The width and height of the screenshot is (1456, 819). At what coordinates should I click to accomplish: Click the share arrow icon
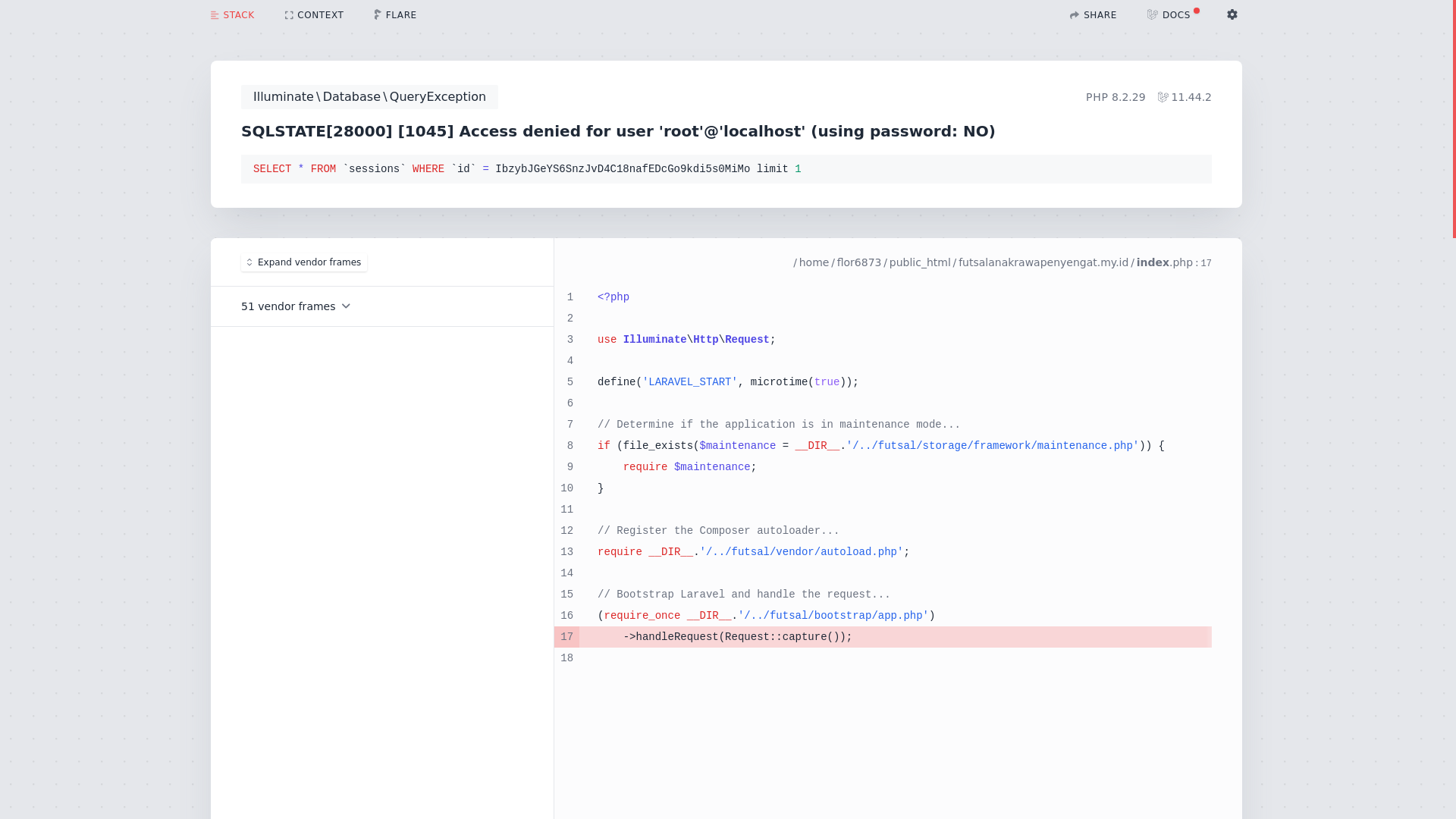pyautogui.click(x=1075, y=15)
